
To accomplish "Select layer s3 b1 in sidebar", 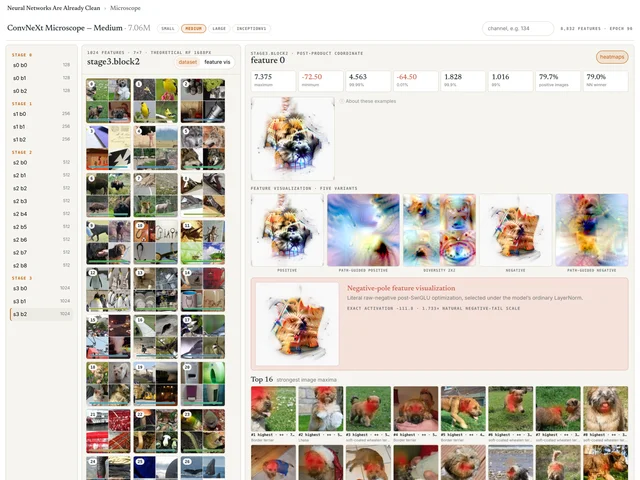I will tap(41, 301).
